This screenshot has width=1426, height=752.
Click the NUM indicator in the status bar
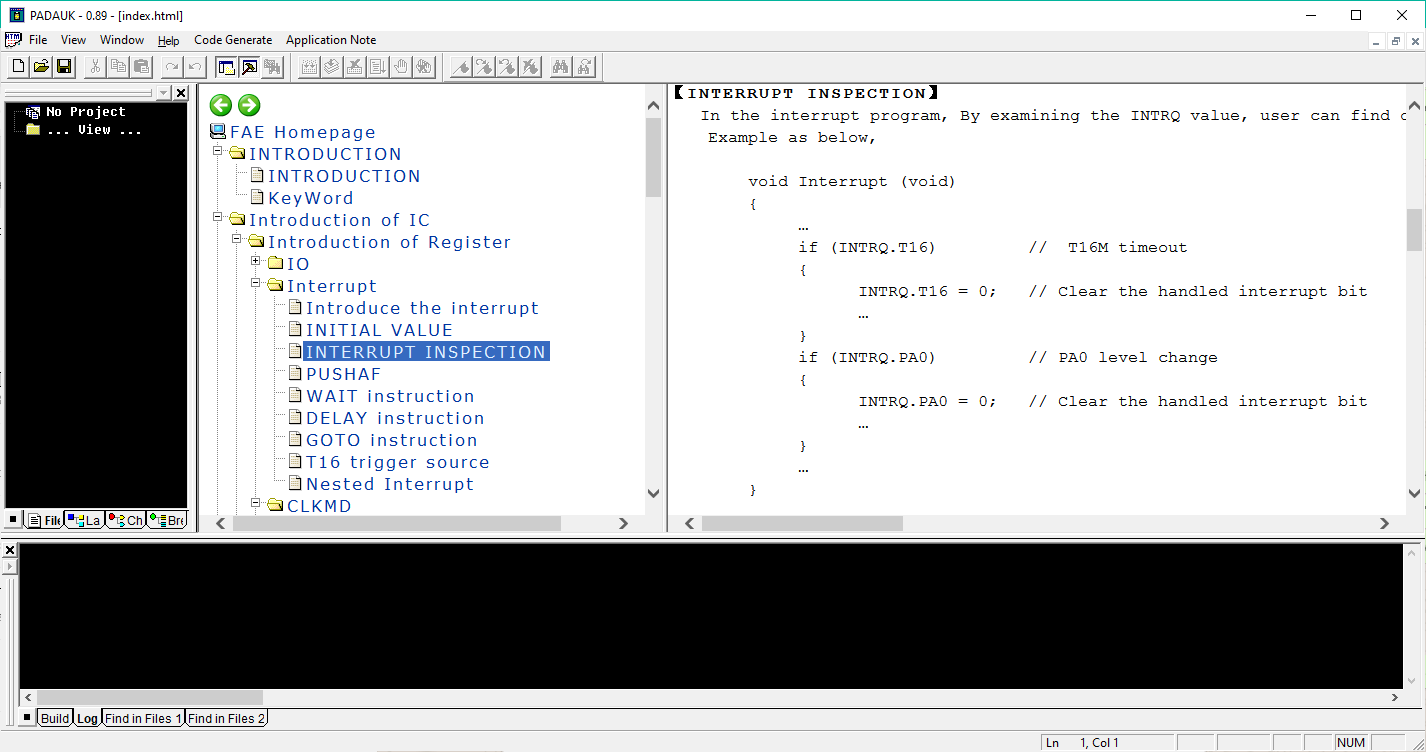[1351, 742]
